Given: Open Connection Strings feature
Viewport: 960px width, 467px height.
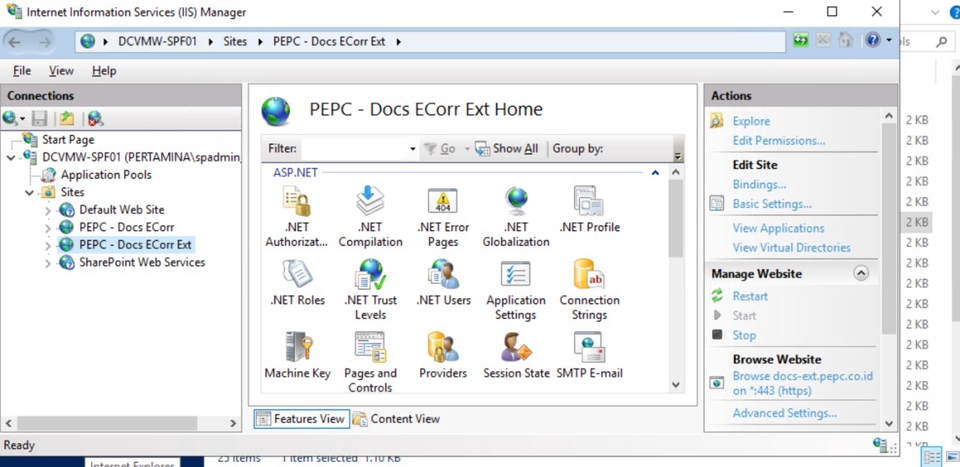Looking at the screenshot, I should (x=589, y=290).
